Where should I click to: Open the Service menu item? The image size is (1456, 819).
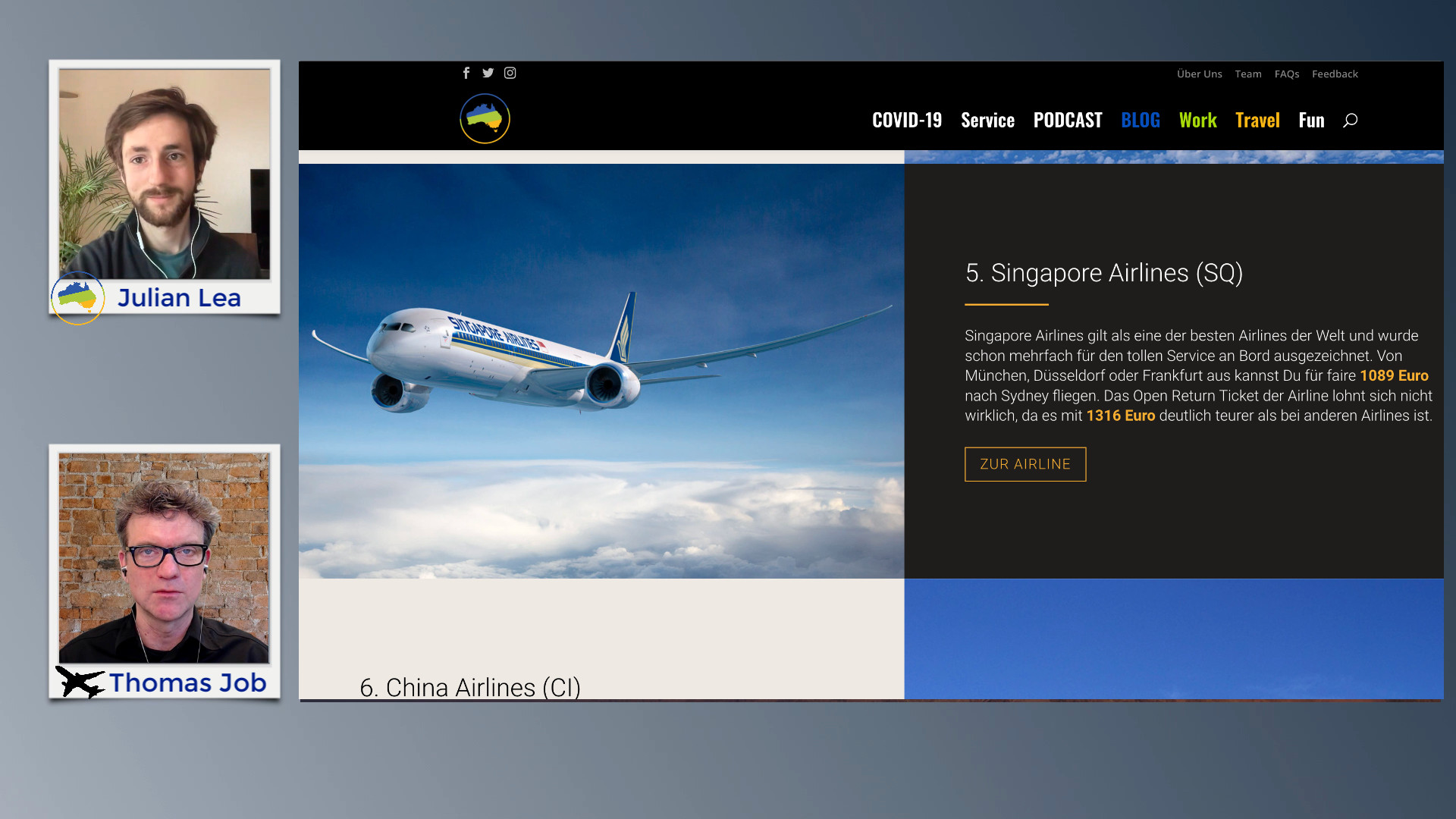(x=987, y=120)
